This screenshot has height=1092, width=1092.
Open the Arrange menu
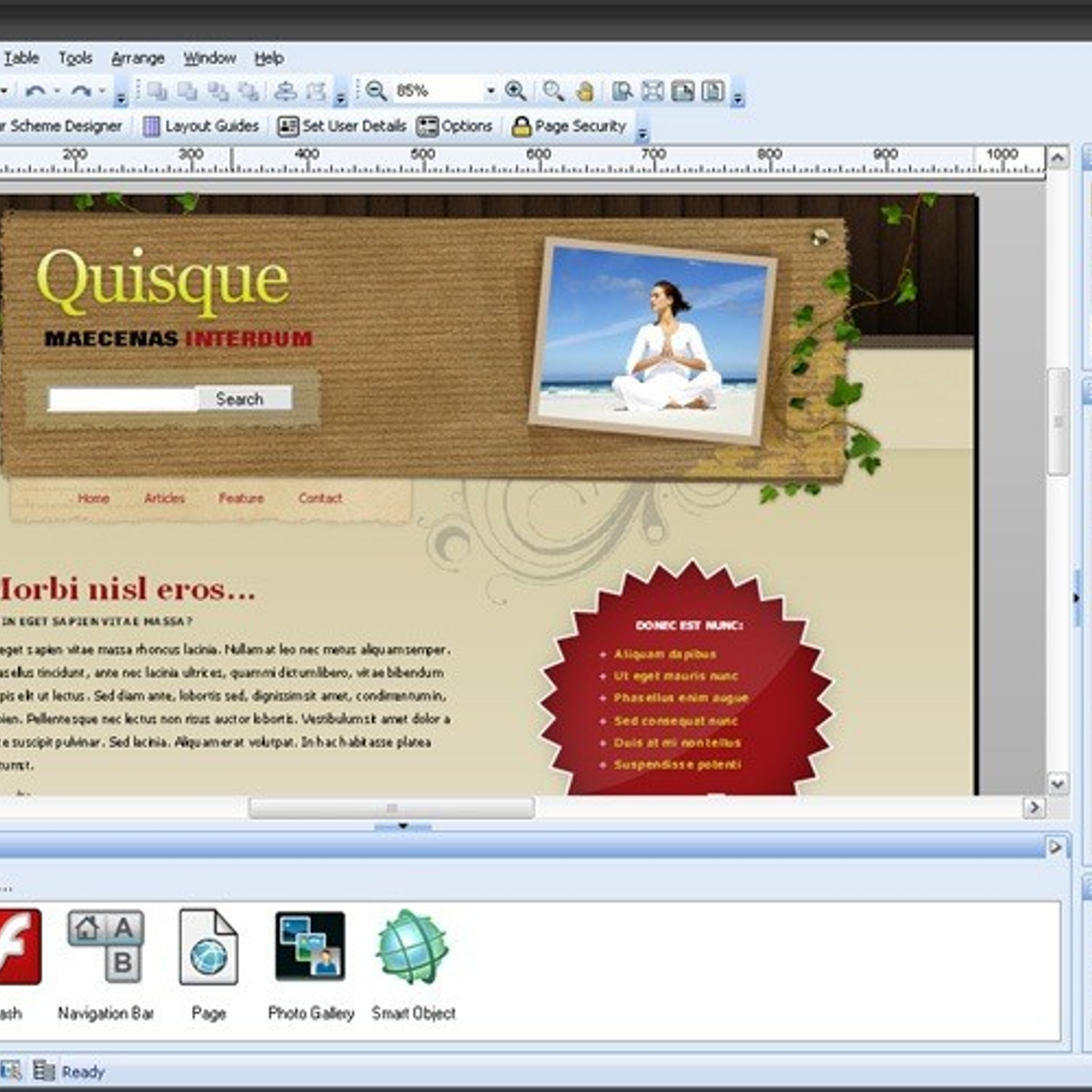tap(137, 58)
